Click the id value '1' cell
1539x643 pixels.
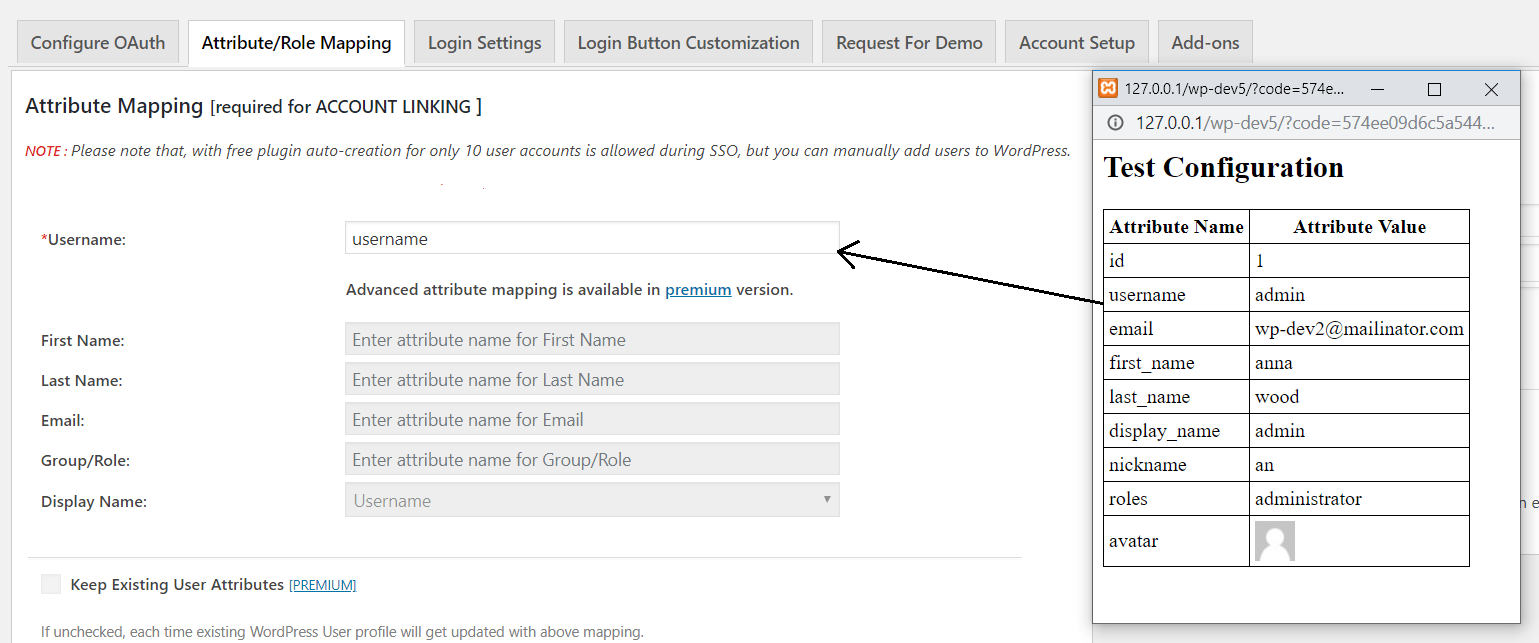[1359, 261]
